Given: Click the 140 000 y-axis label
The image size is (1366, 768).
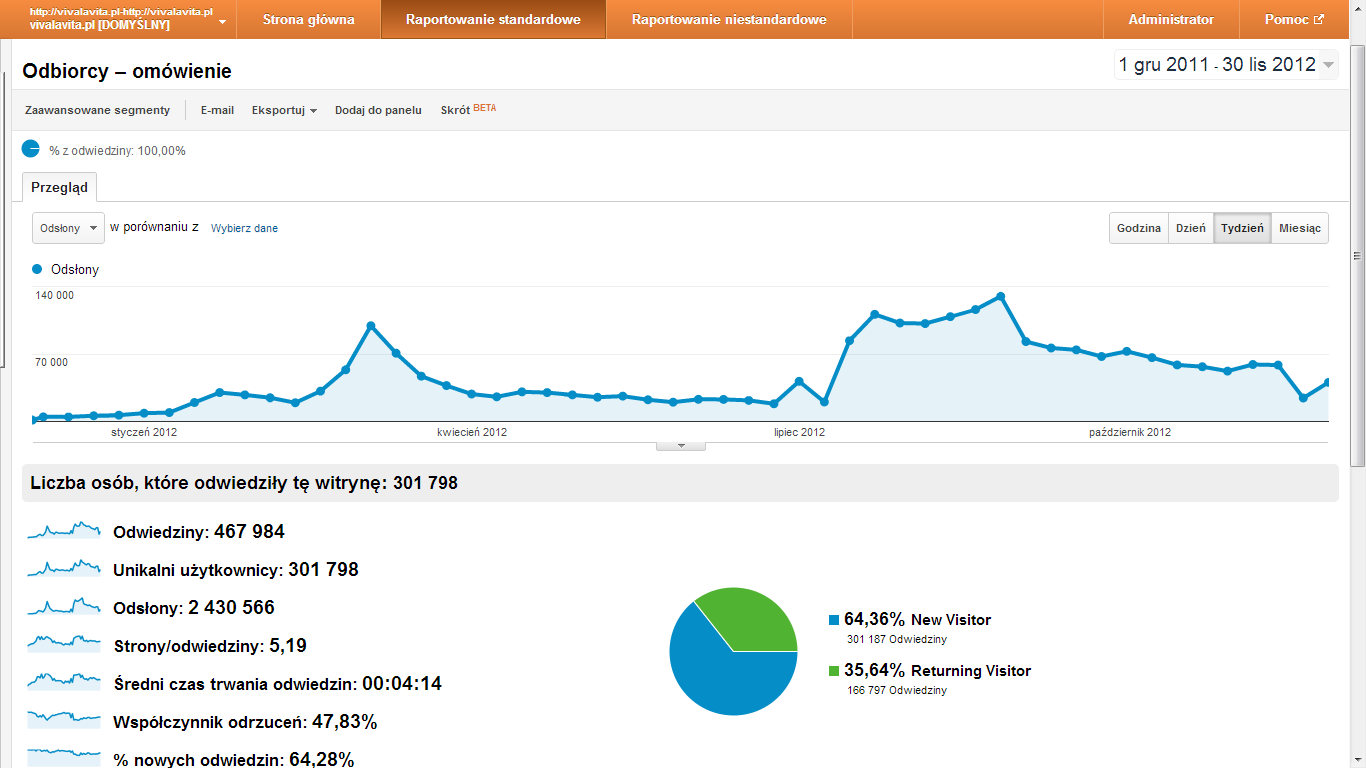Looking at the screenshot, I should (x=55, y=295).
